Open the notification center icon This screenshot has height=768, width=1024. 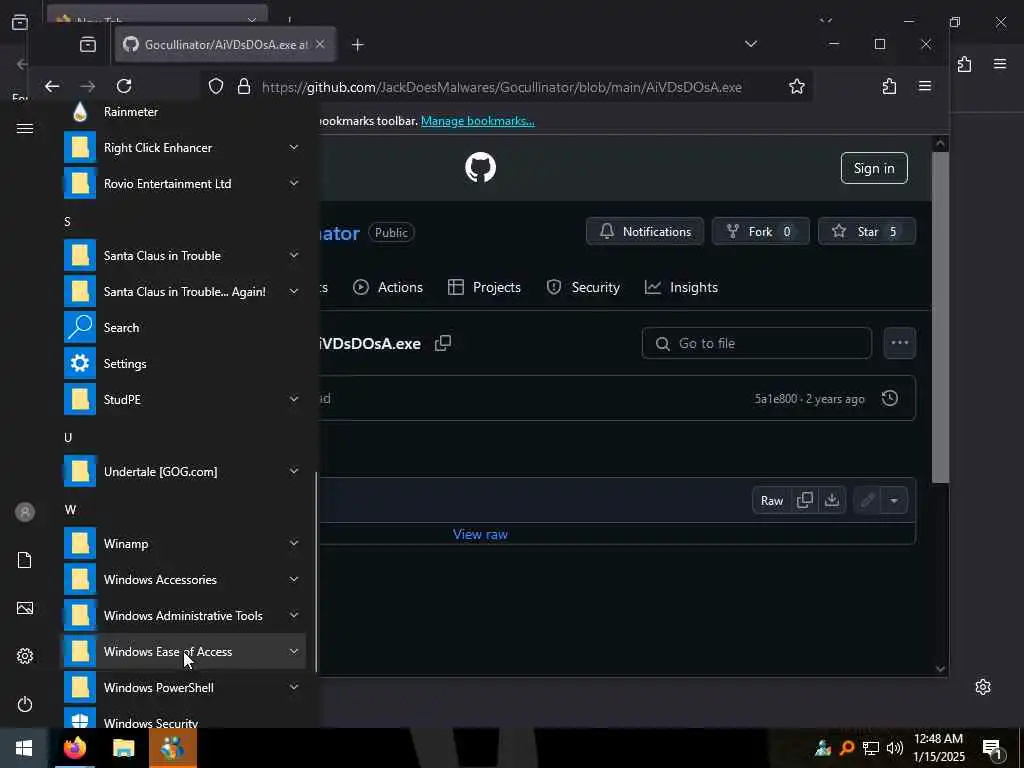click(x=993, y=748)
